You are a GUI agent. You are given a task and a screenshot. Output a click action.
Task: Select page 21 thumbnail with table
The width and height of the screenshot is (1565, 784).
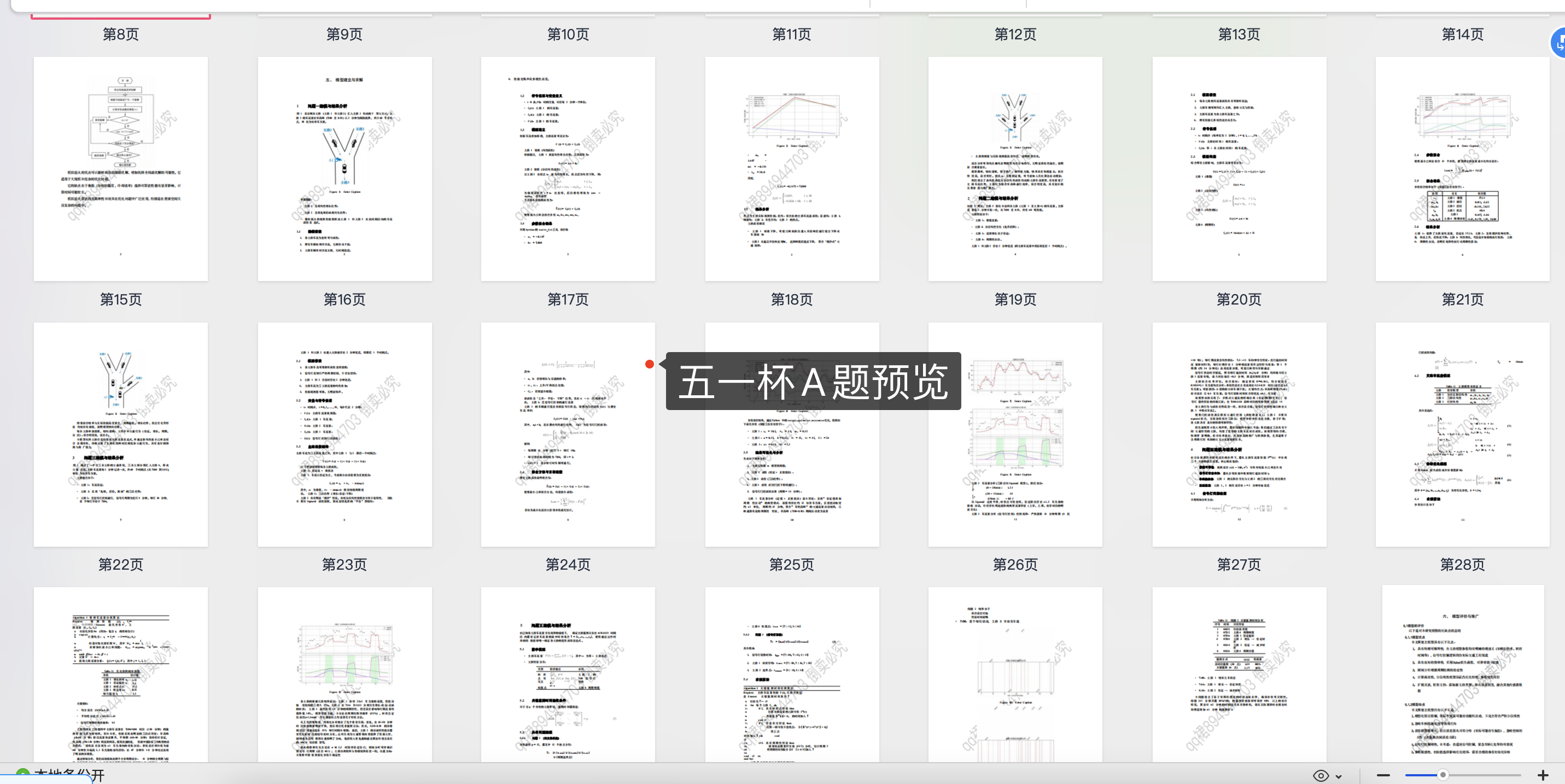click(1462, 169)
